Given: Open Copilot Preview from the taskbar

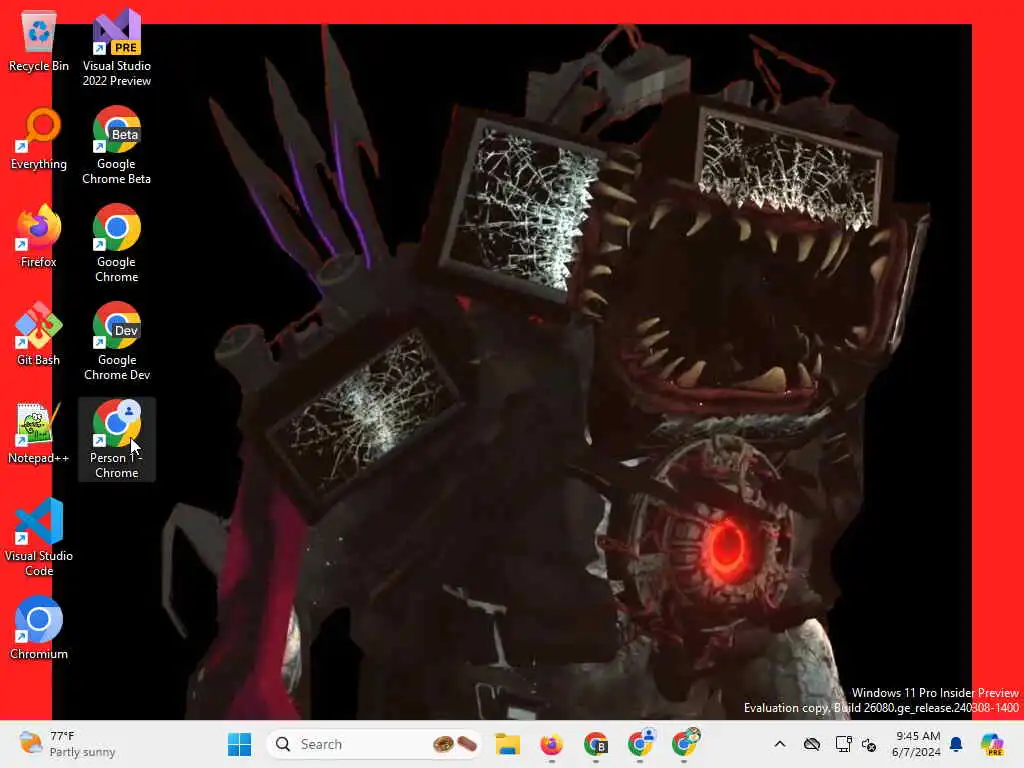Looking at the screenshot, I should click(993, 744).
